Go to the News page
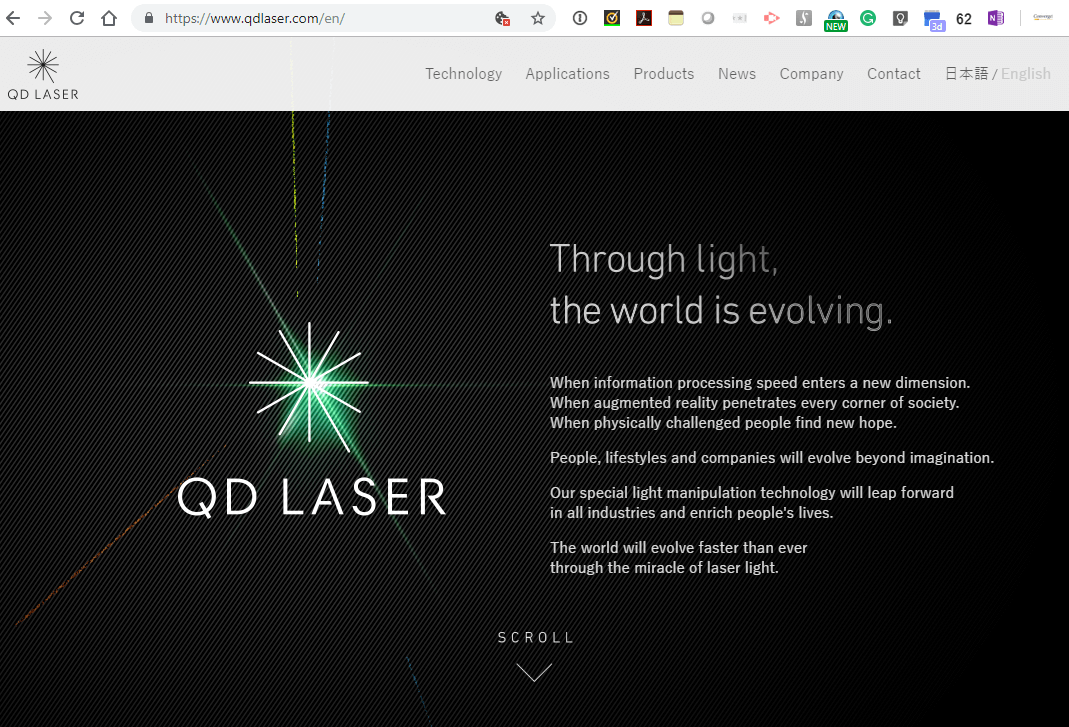 point(737,74)
